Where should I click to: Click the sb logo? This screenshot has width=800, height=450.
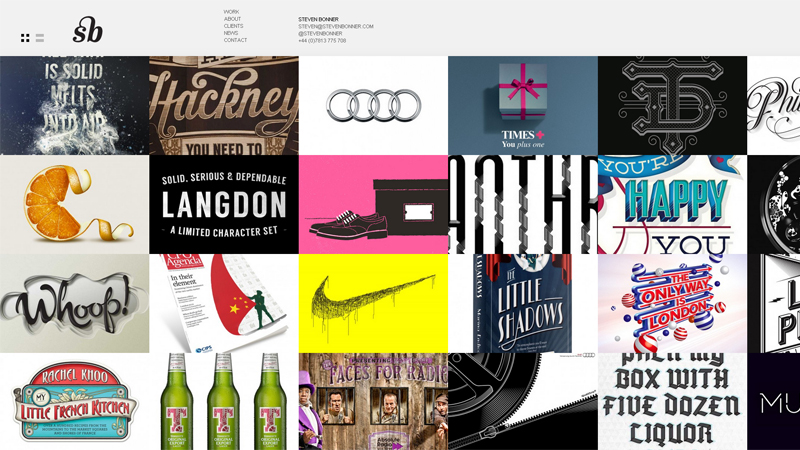[87, 30]
